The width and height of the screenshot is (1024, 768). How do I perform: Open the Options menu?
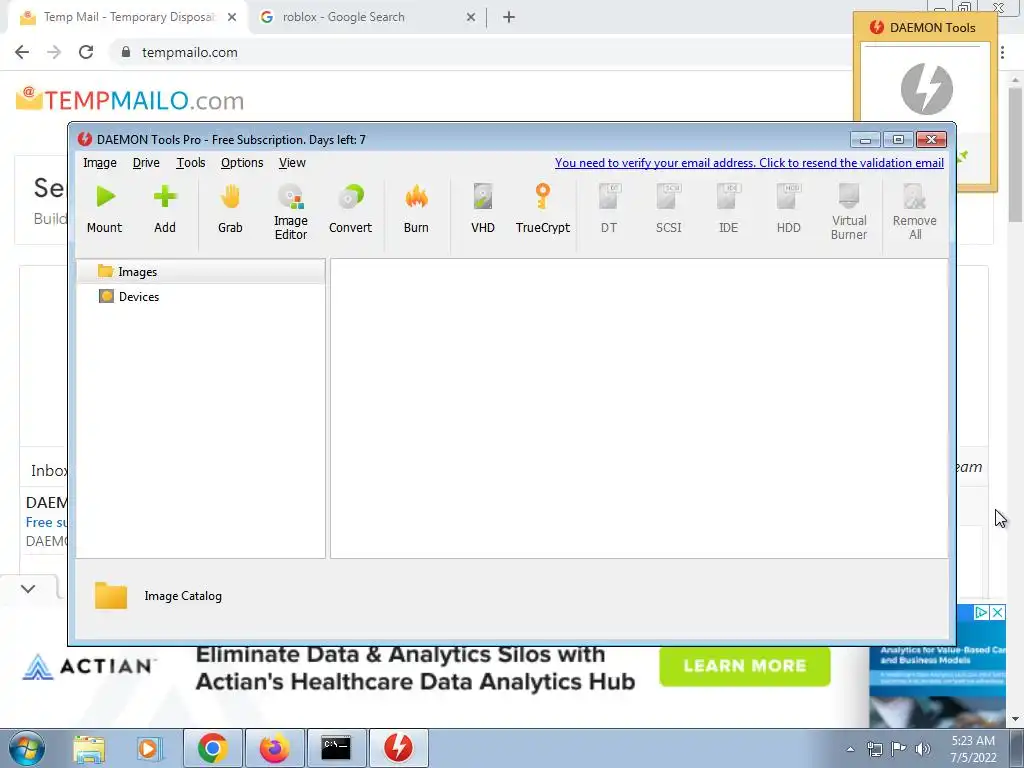pos(242,163)
